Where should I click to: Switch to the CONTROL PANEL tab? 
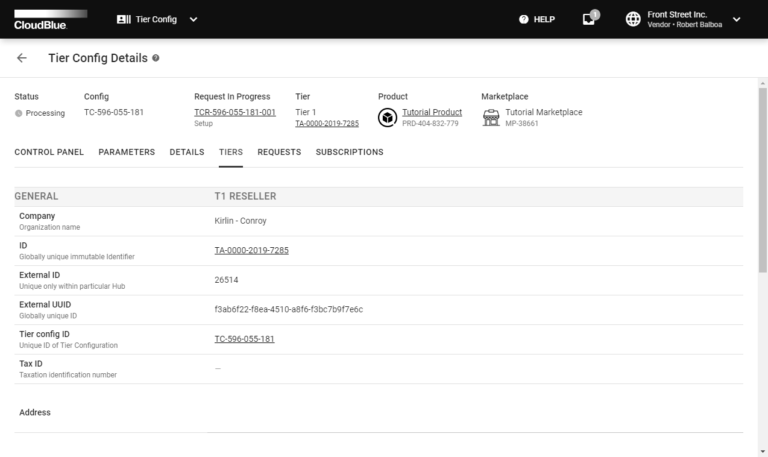(49, 152)
